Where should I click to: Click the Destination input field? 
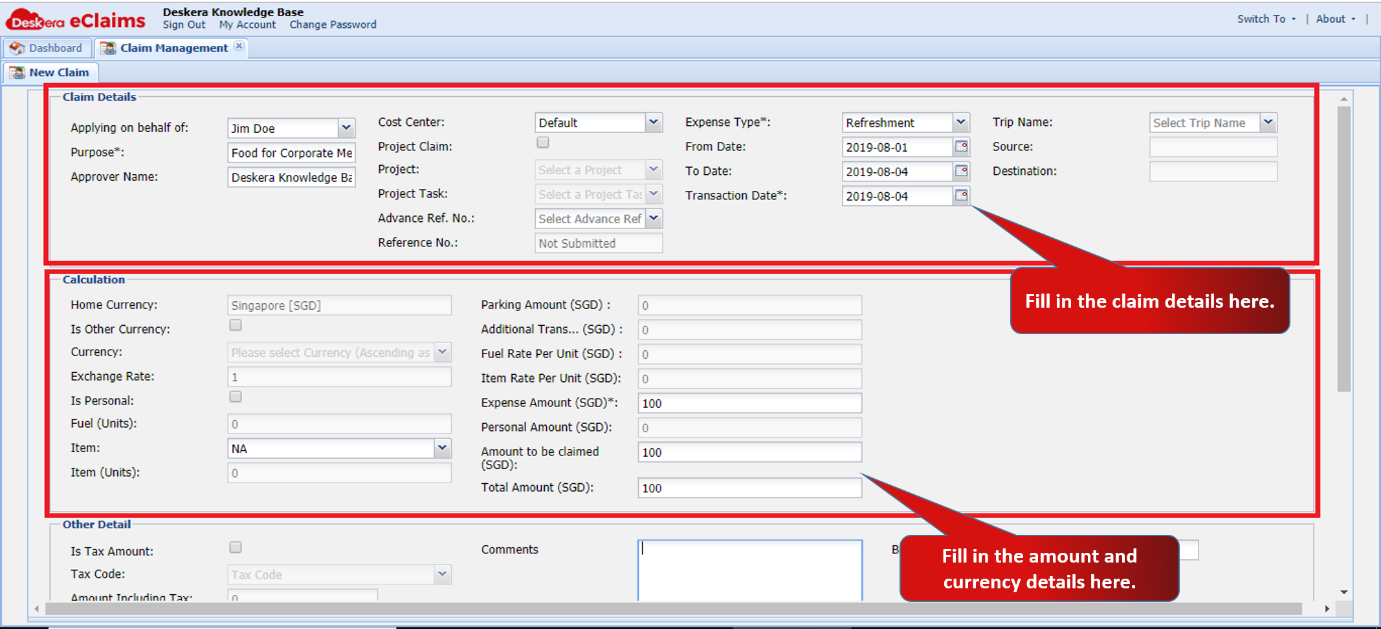(x=1213, y=171)
